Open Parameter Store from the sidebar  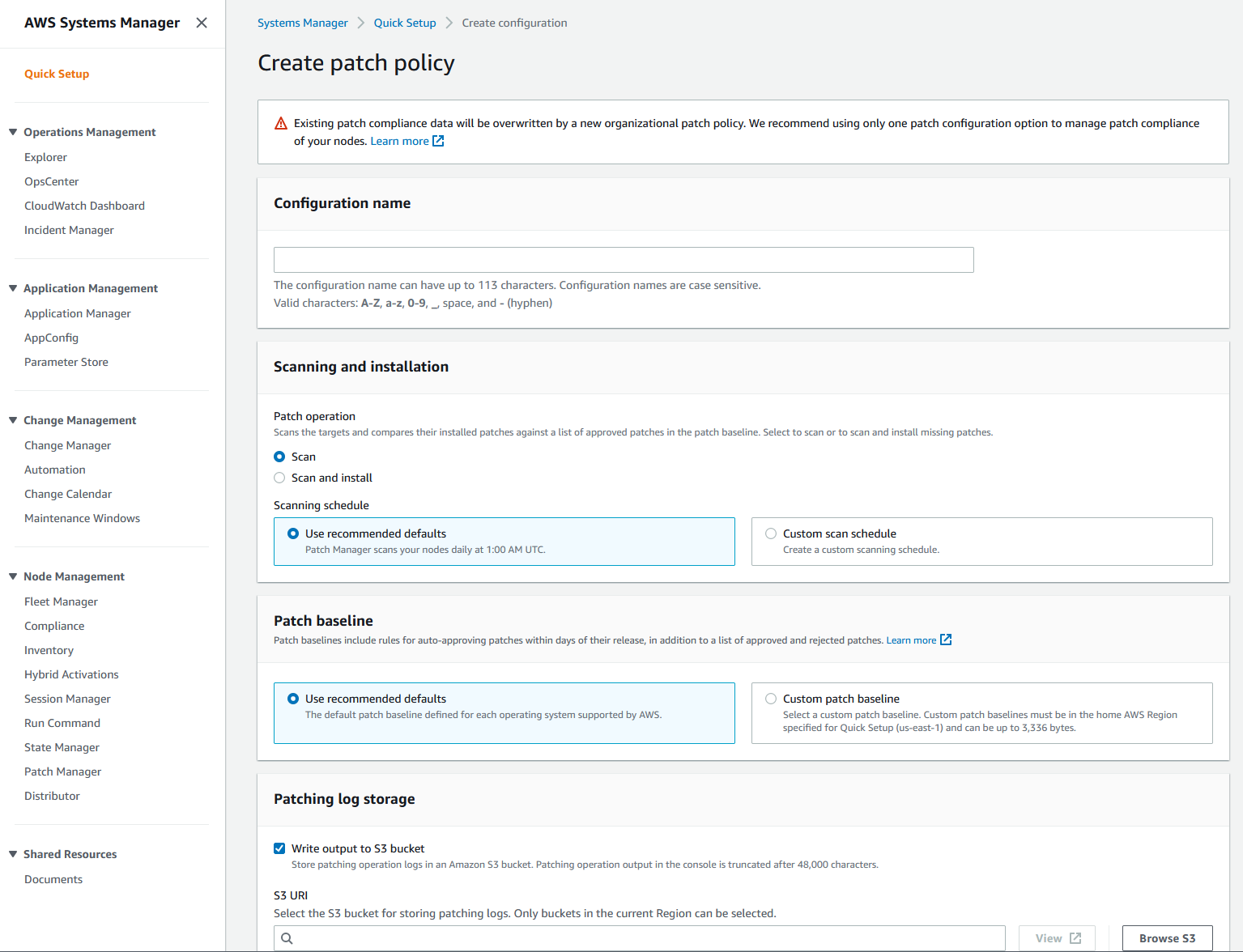click(x=66, y=362)
